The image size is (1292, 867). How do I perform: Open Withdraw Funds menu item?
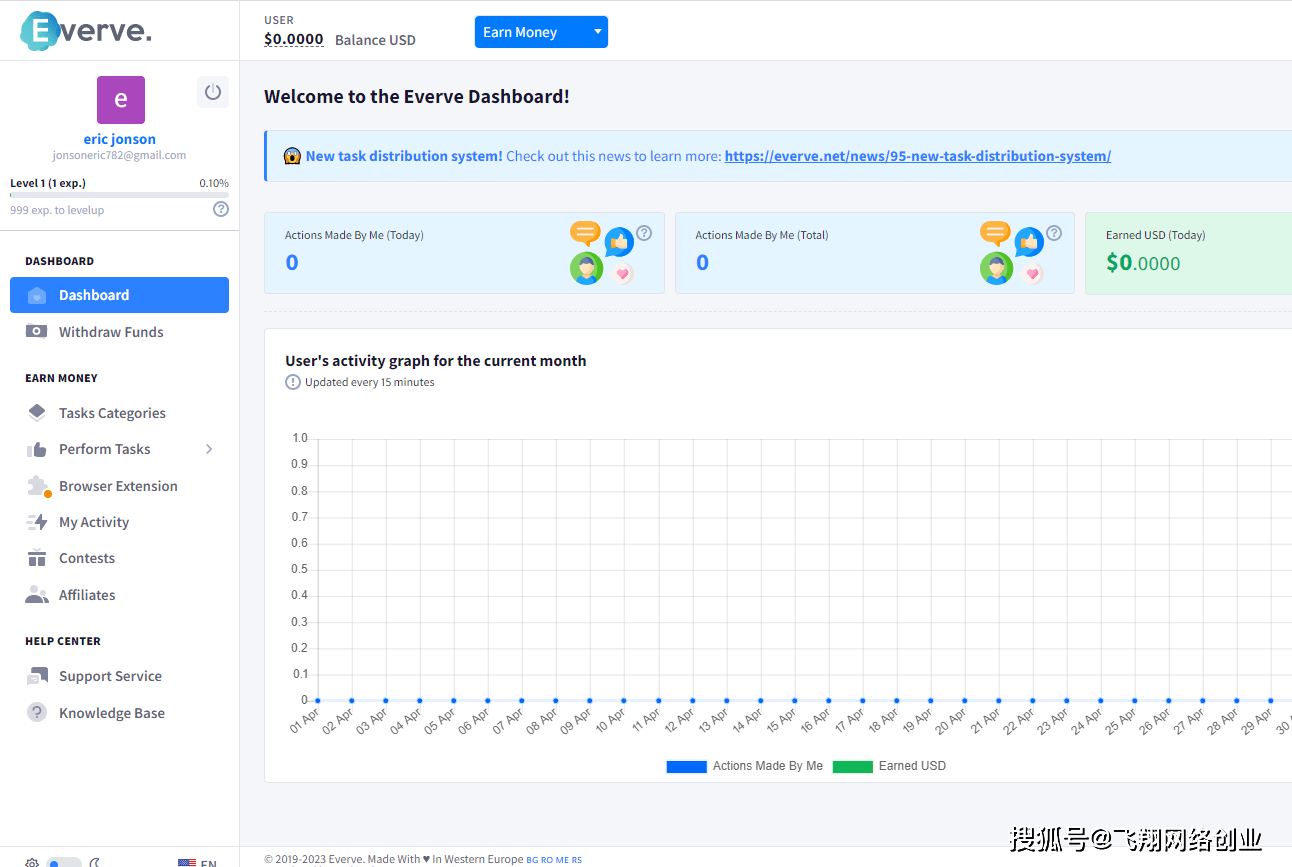pos(119,332)
